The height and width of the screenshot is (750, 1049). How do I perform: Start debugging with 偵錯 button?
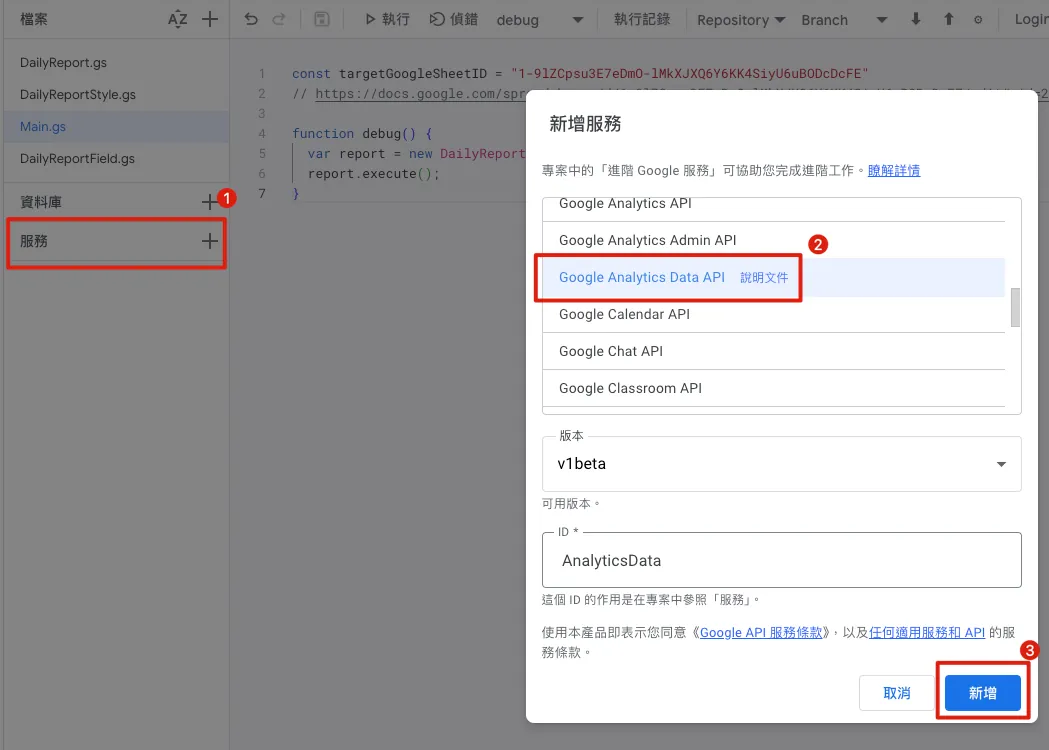[453, 19]
